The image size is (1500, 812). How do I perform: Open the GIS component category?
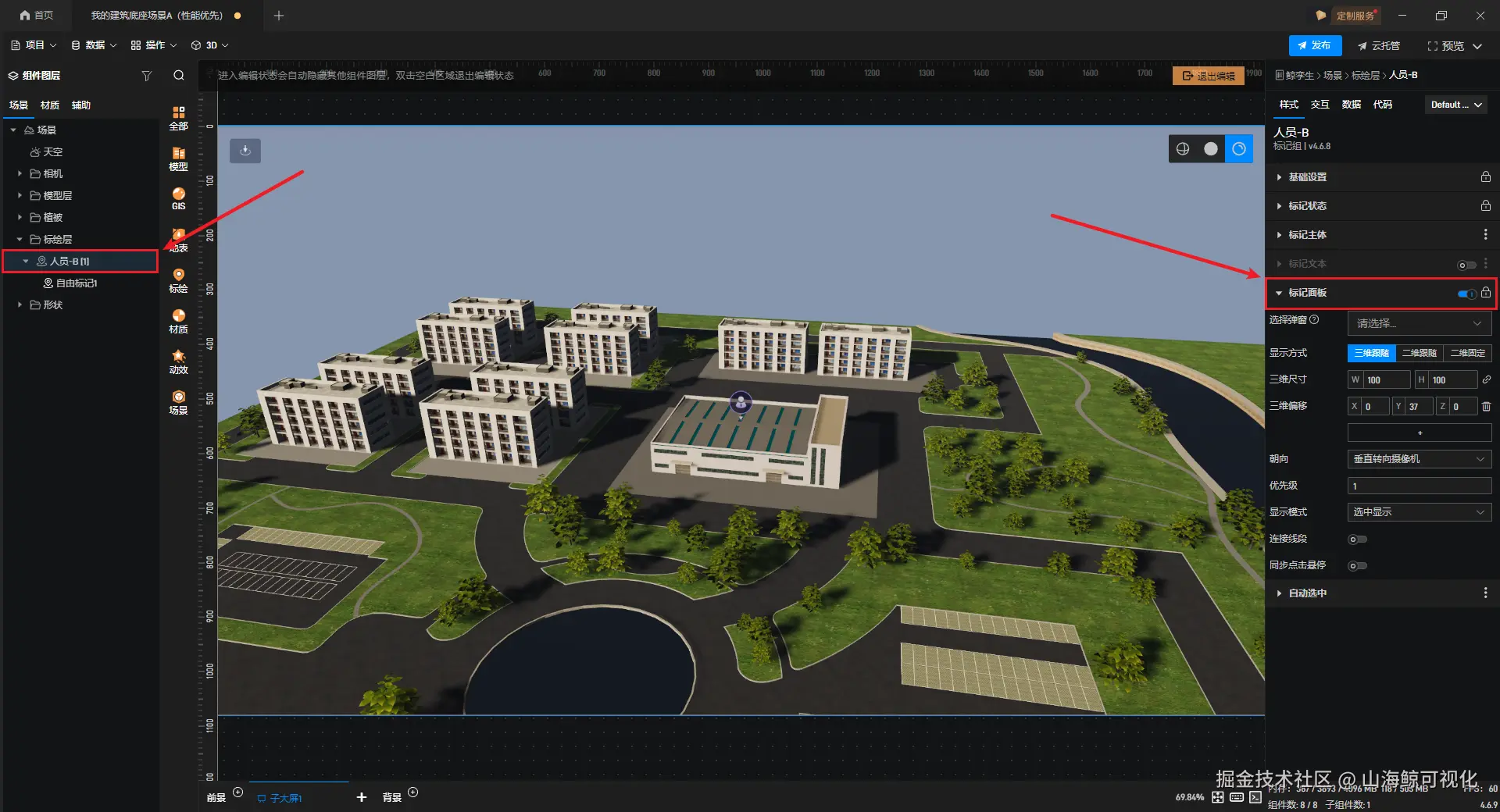(178, 199)
